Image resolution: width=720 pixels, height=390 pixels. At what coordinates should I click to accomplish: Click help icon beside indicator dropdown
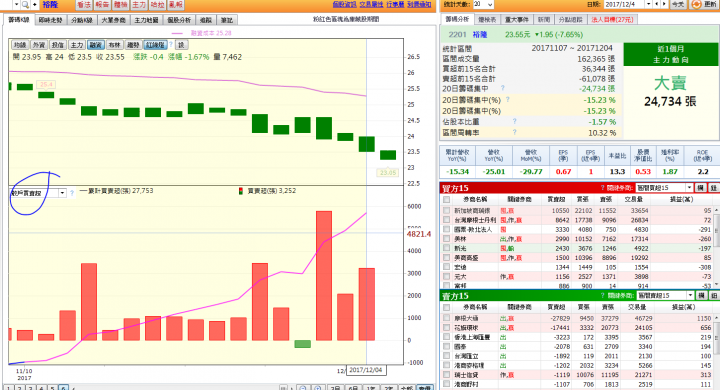72,193
